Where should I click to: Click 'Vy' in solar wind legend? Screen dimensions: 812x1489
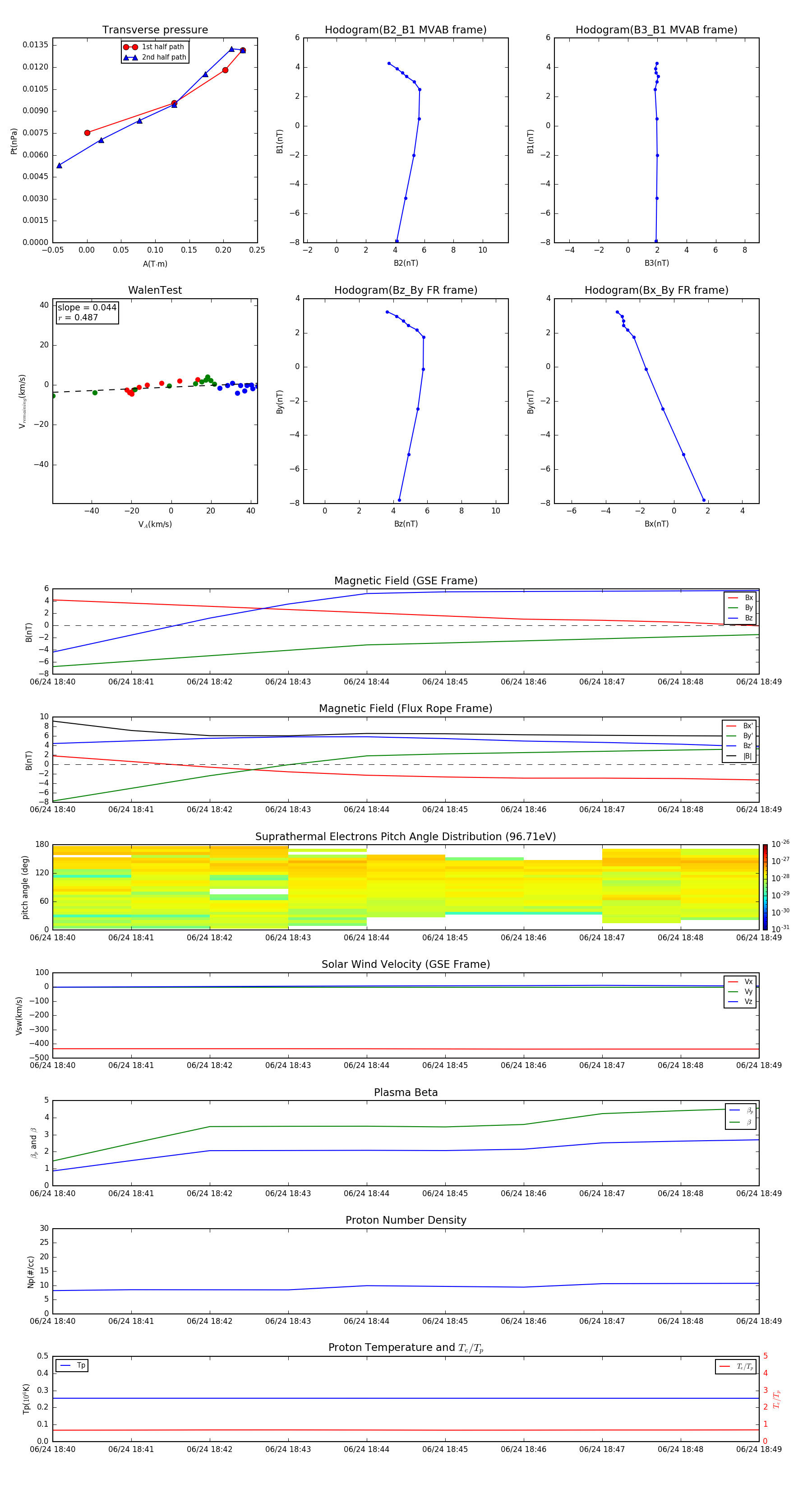(x=740, y=992)
